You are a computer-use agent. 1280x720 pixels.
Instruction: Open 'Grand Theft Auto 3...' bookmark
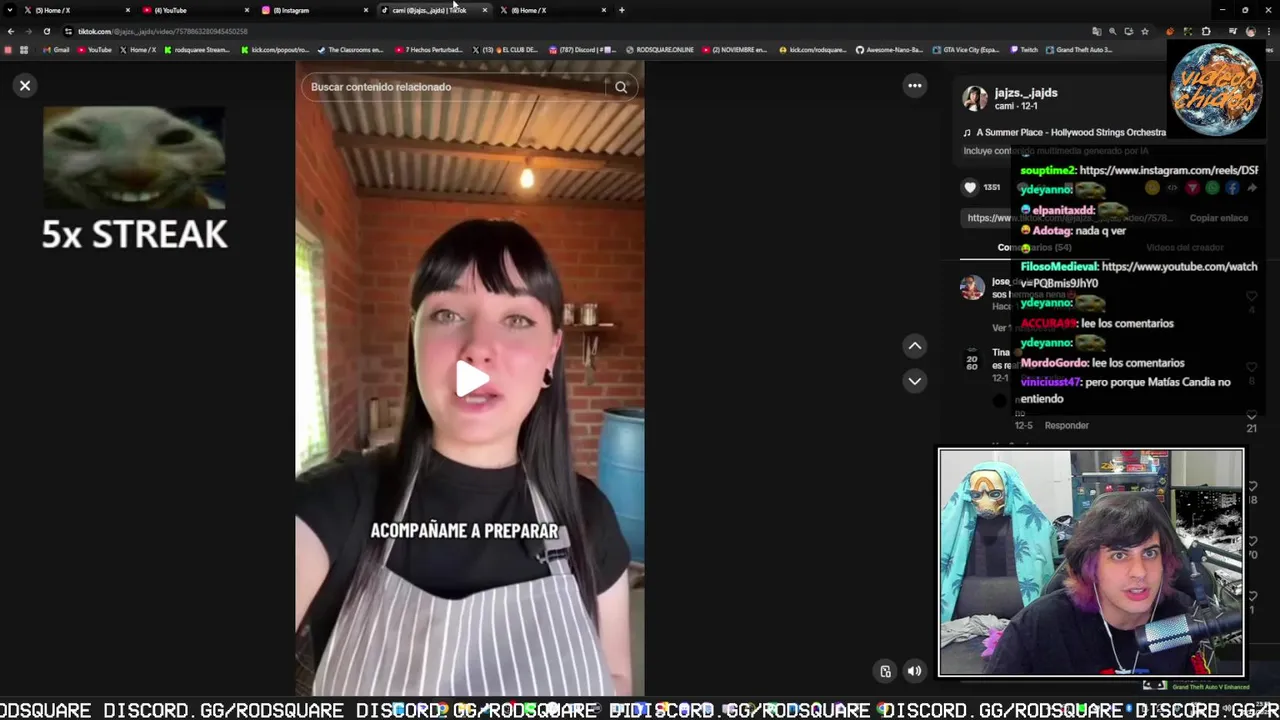click(1079, 50)
